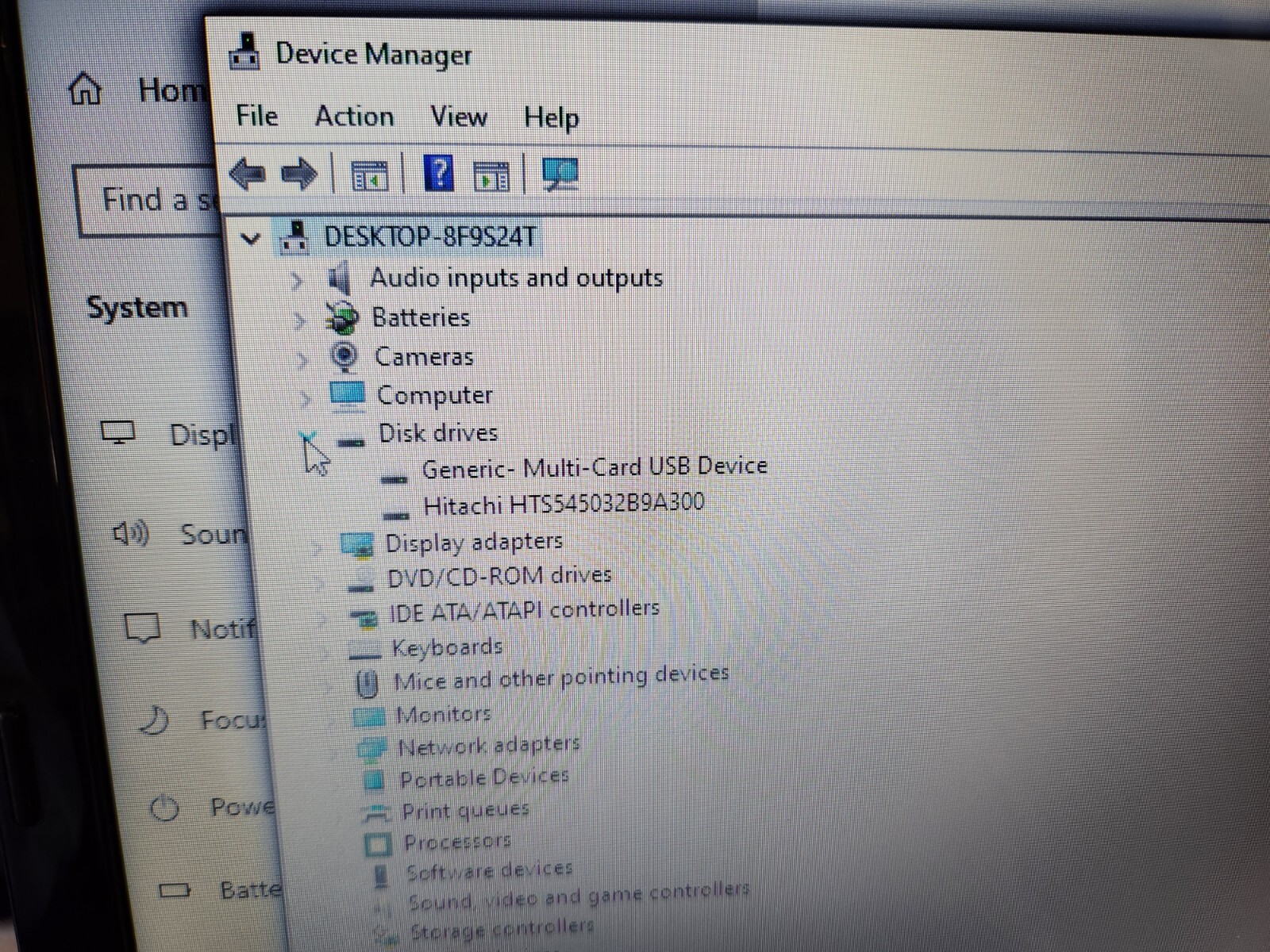Click the Show/Hide Console Tree toolbar icon
This screenshot has width=1270, height=952.
pyautogui.click(x=369, y=175)
